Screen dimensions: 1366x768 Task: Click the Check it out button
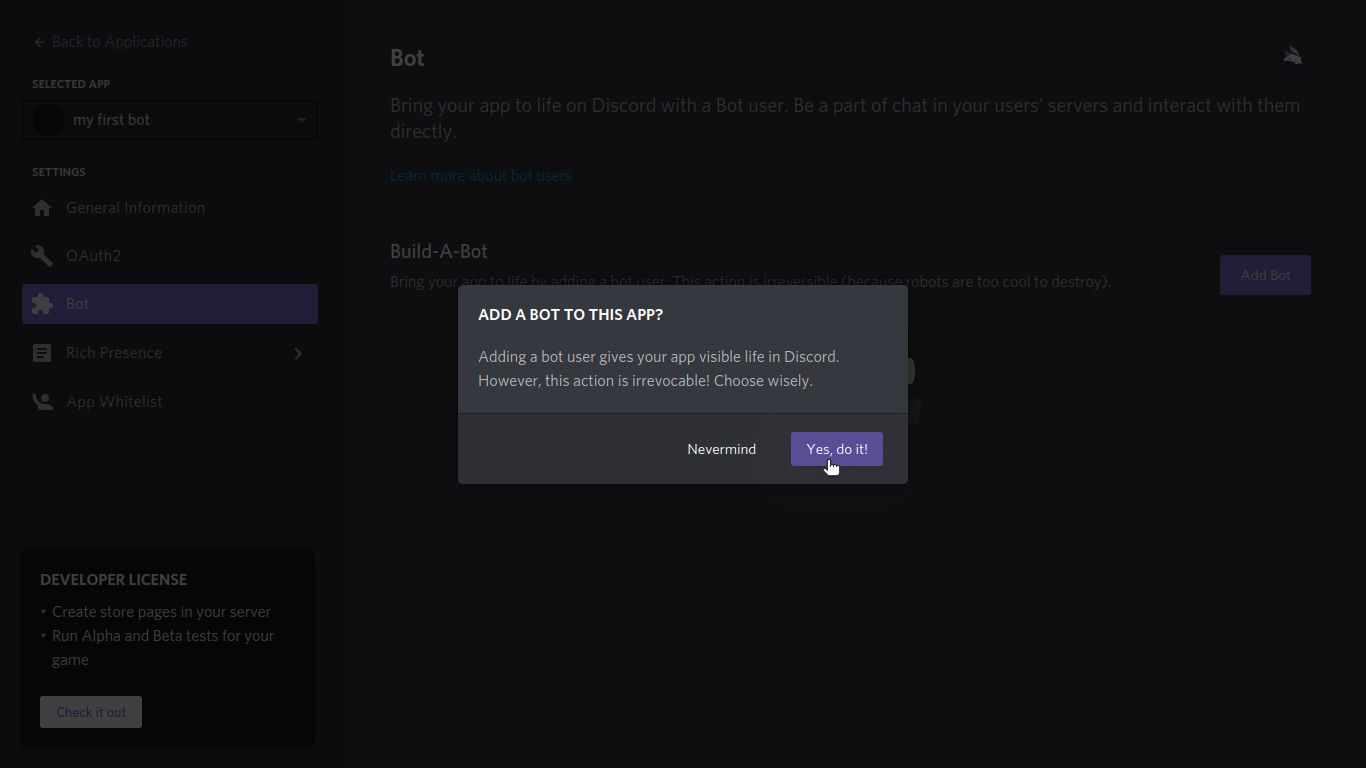(x=91, y=712)
